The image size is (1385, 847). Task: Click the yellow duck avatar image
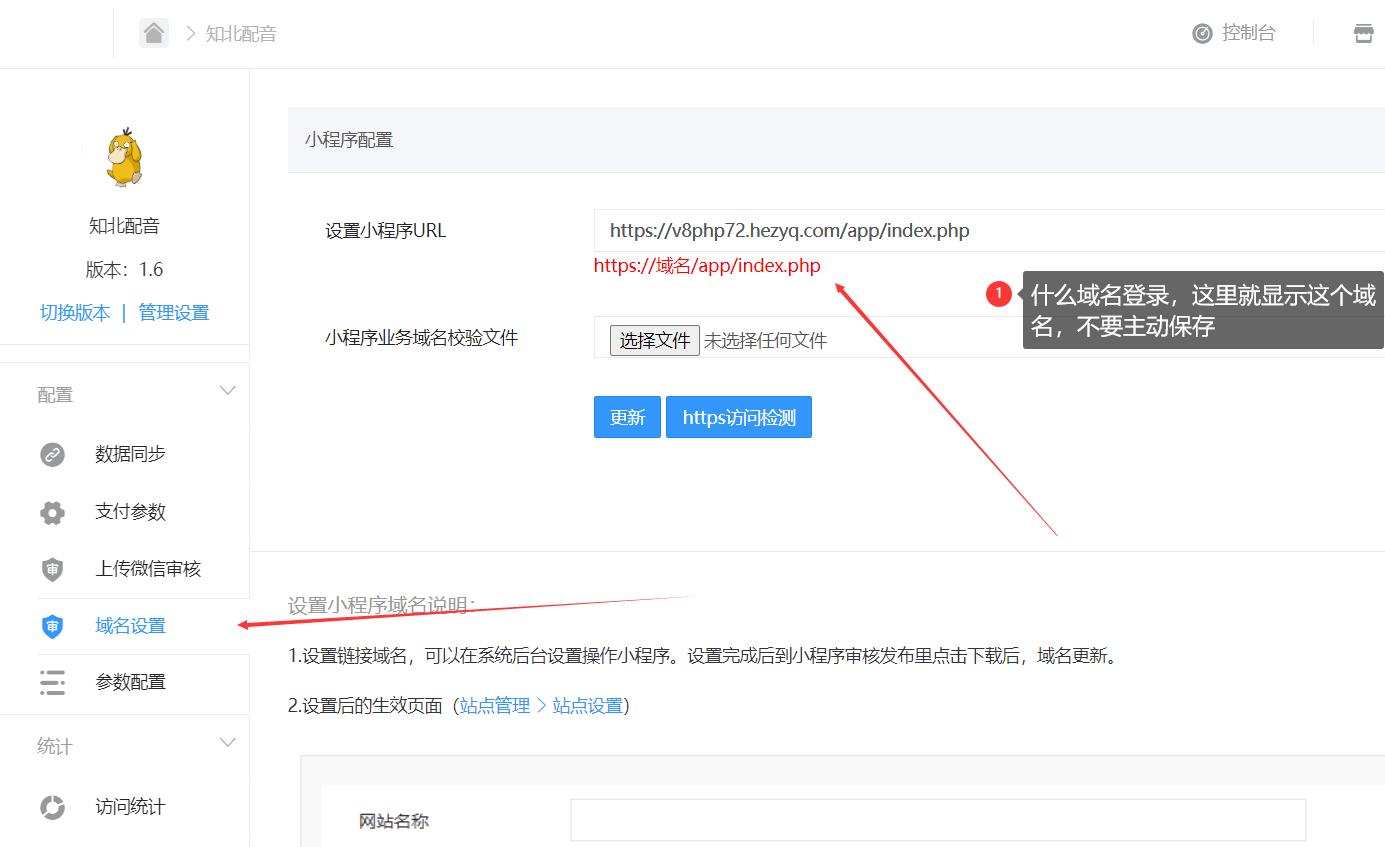[124, 157]
